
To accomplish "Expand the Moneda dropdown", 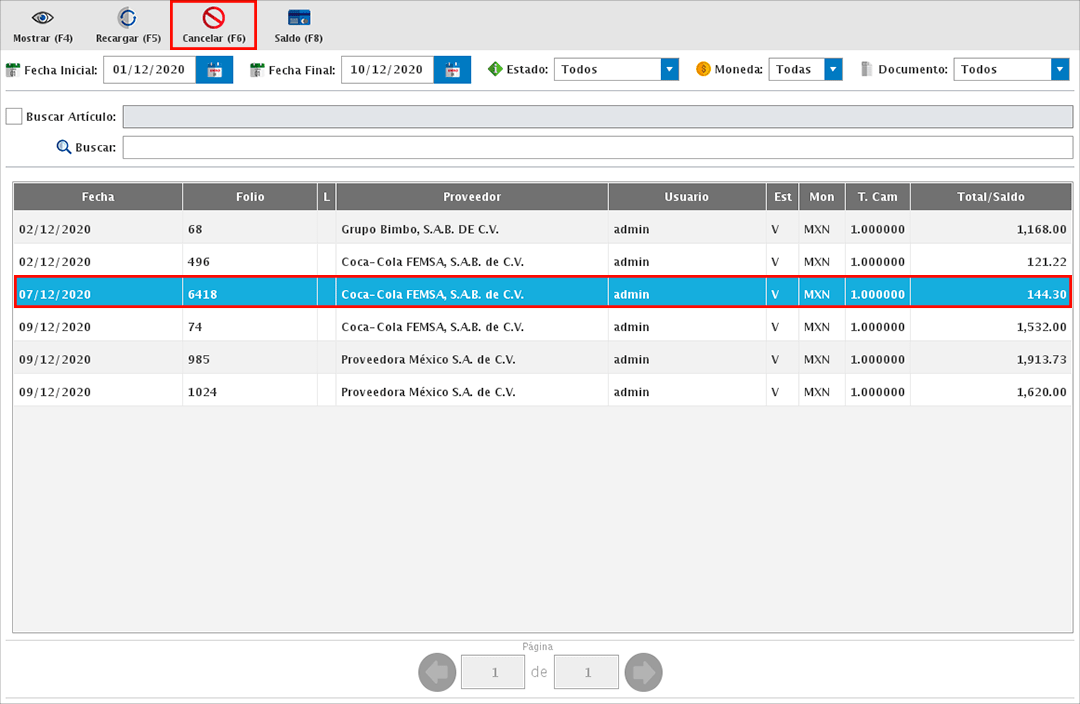I will point(832,70).
